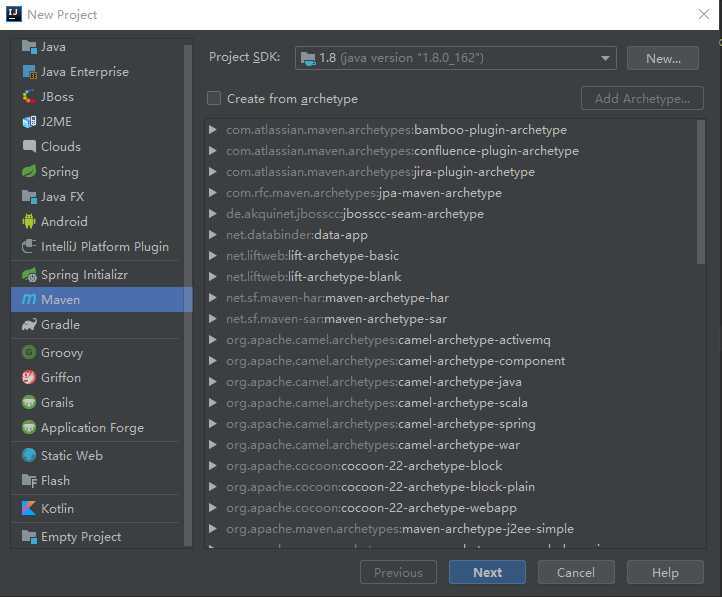The image size is (722, 597).
Task: Pick the Gradle elephant icon
Action: [x=29, y=325]
